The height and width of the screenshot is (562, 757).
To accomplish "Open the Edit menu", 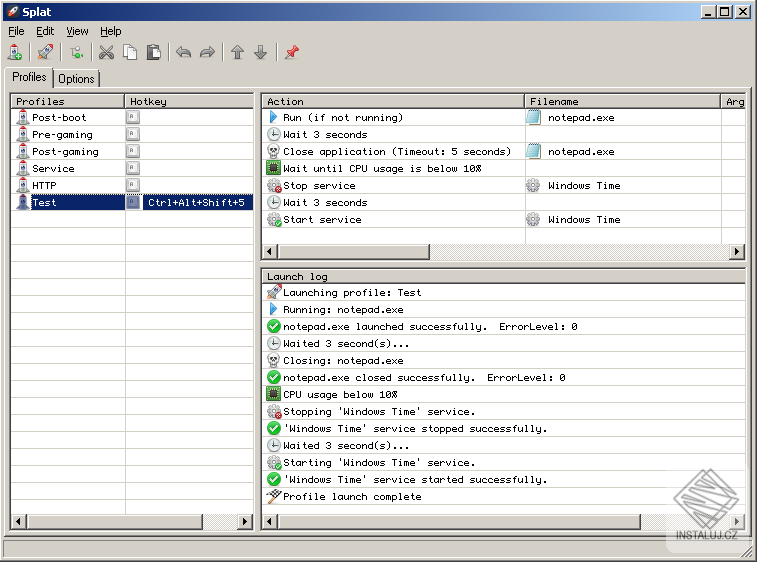I will point(45,31).
